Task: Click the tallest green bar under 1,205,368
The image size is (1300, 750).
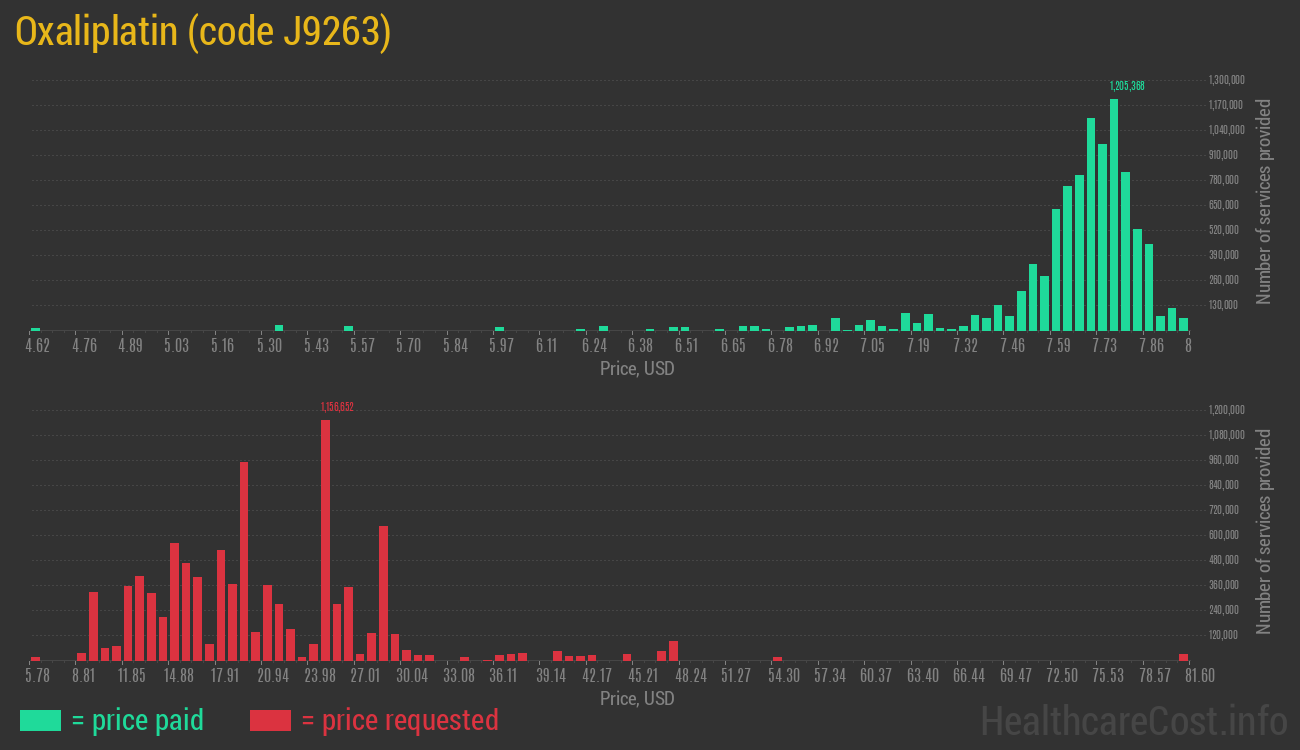Action: [1114, 214]
